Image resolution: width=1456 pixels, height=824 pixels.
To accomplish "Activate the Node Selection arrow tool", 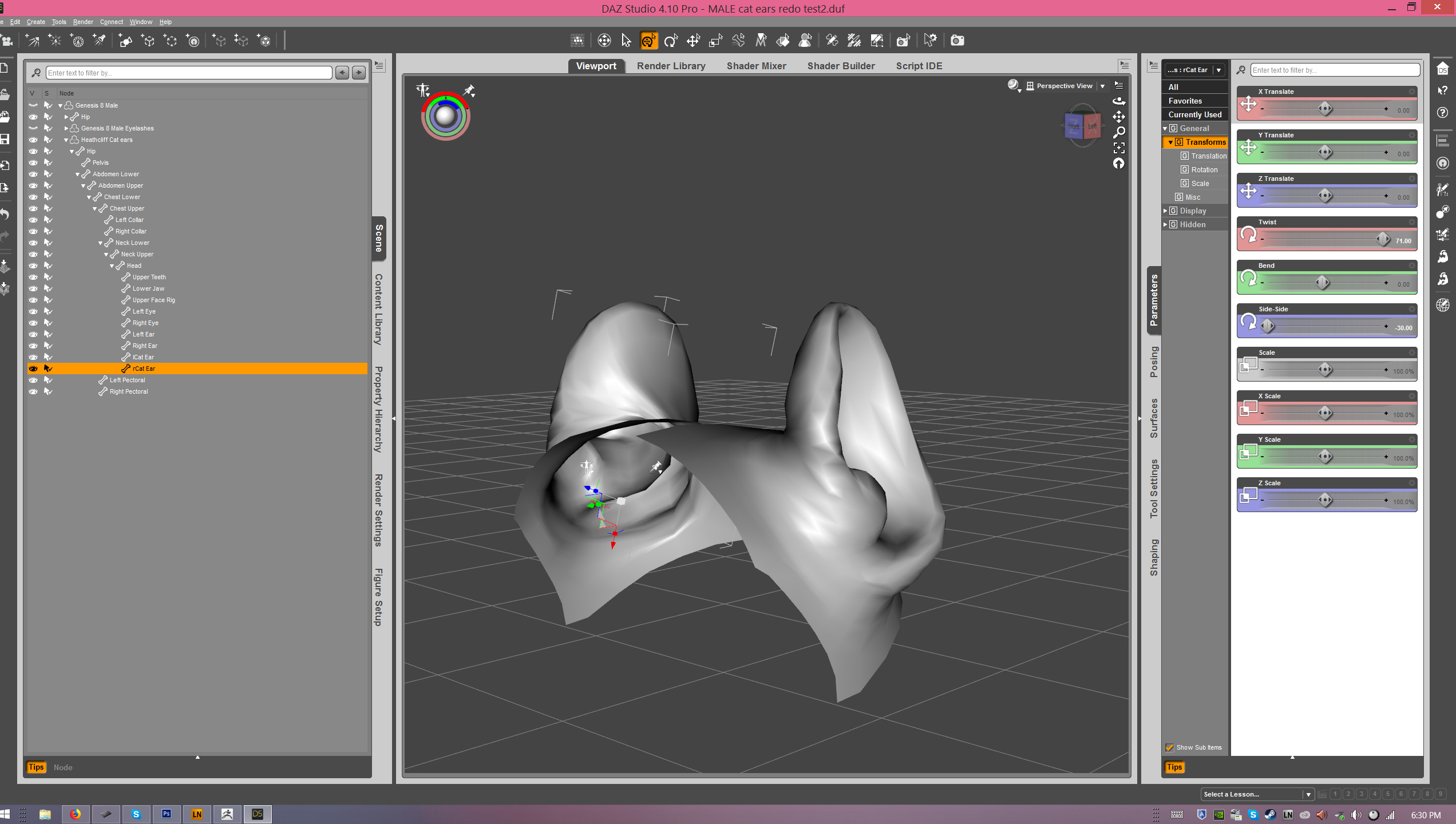I will (626, 41).
